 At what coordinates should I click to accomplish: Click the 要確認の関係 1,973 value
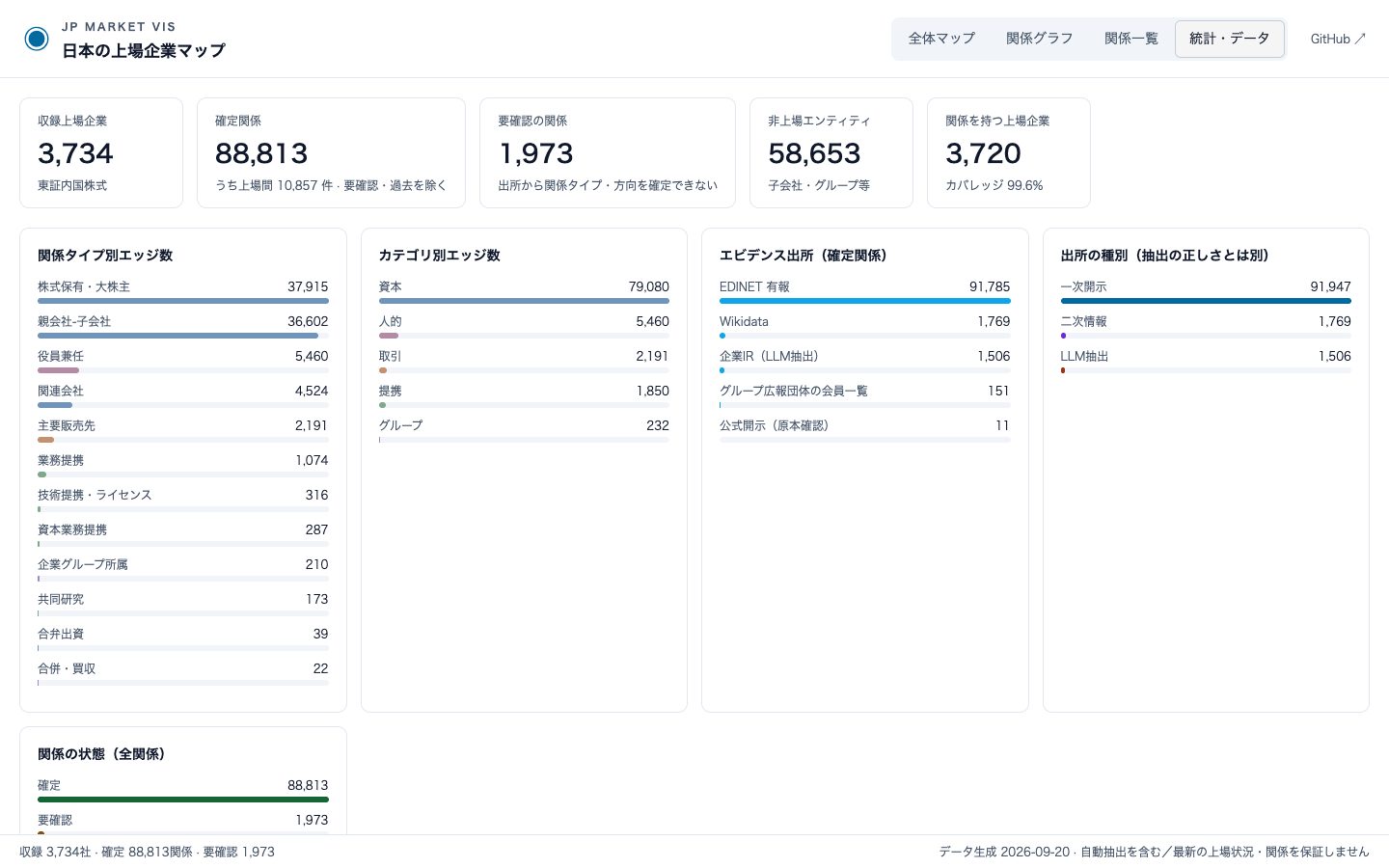[x=536, y=153]
